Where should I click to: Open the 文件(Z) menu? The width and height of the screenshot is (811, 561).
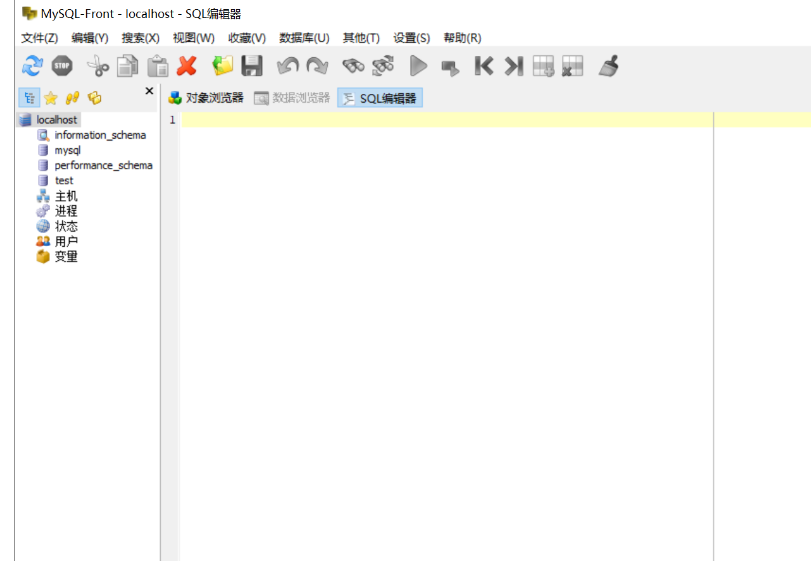39,38
